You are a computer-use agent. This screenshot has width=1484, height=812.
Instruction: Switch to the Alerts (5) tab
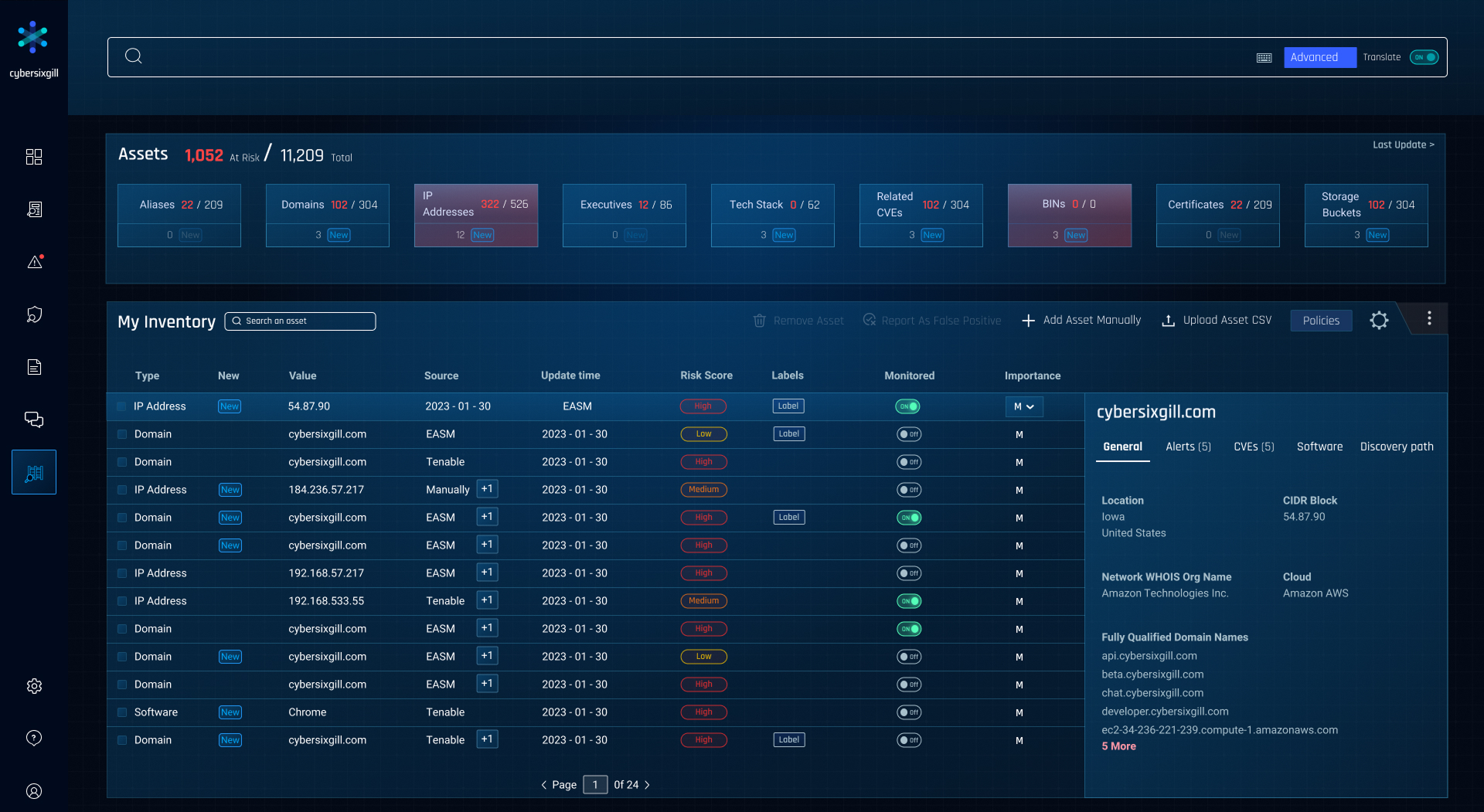(1188, 447)
